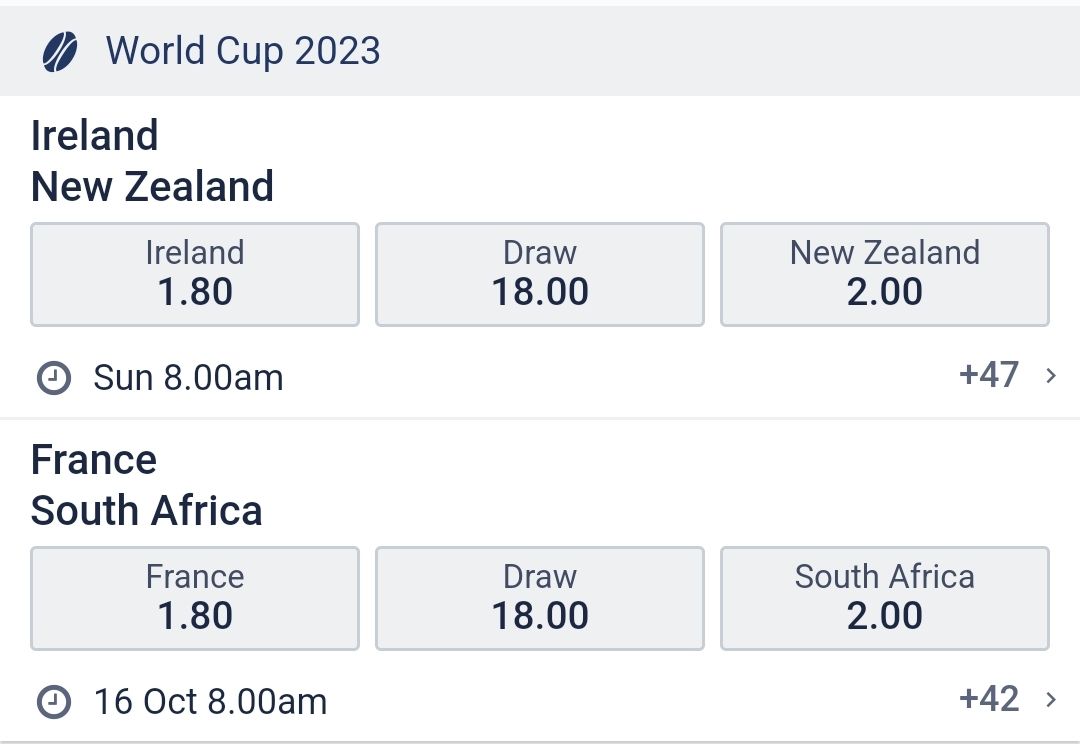1080x744 pixels.
Task: Open Ireland team name link
Action: (95, 135)
